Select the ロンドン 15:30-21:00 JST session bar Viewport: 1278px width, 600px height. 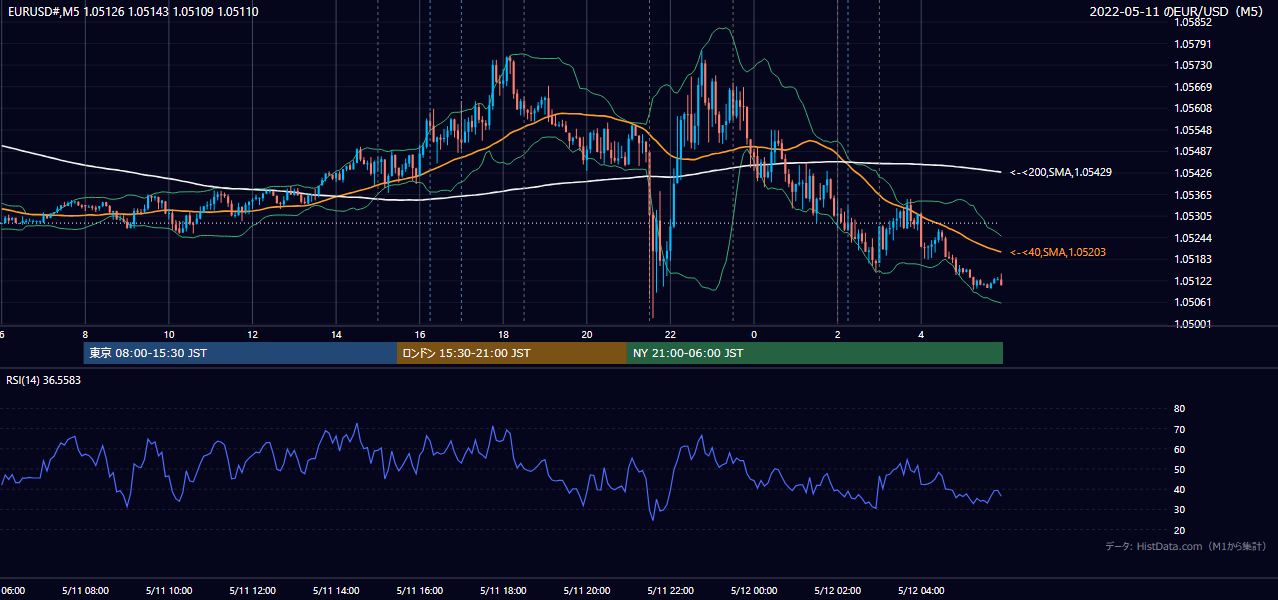[x=512, y=353]
